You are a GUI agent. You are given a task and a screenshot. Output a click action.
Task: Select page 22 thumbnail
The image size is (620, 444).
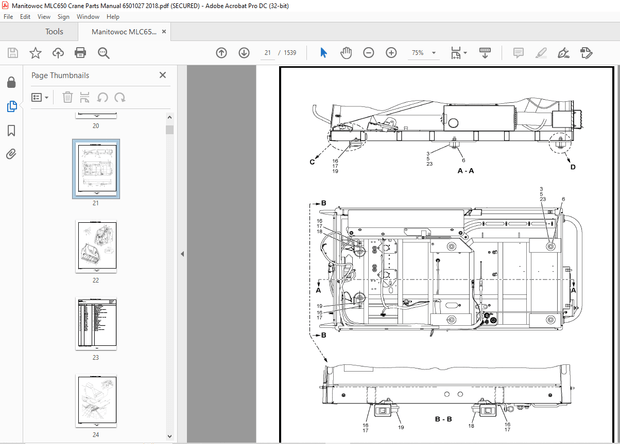[97, 246]
